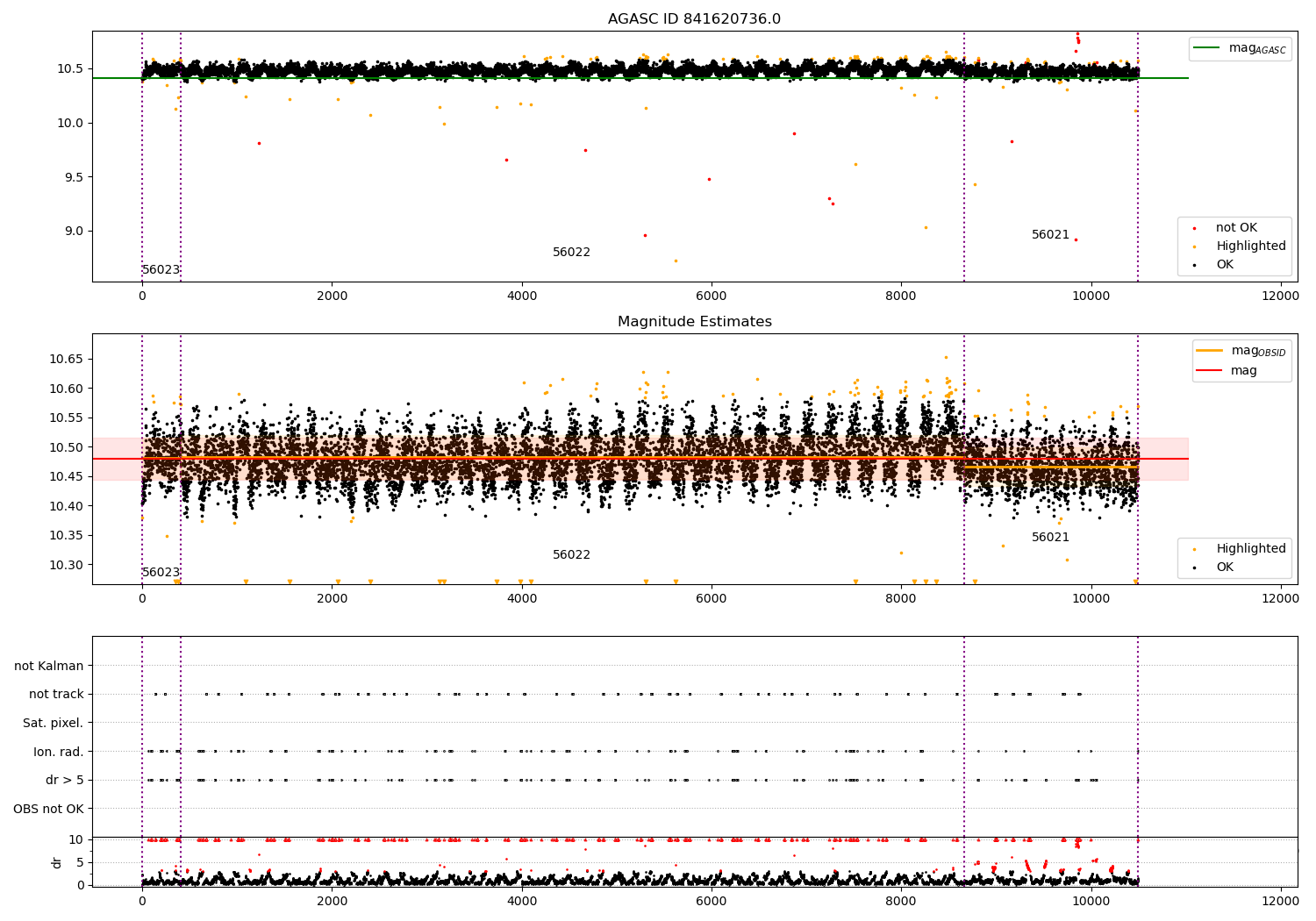Click the 56021 label in top plot

pos(1050,235)
